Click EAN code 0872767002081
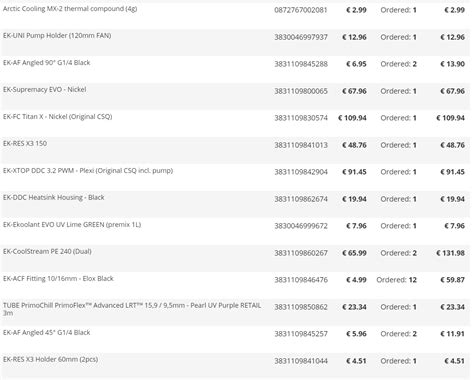The image size is (474, 380). pos(301,10)
